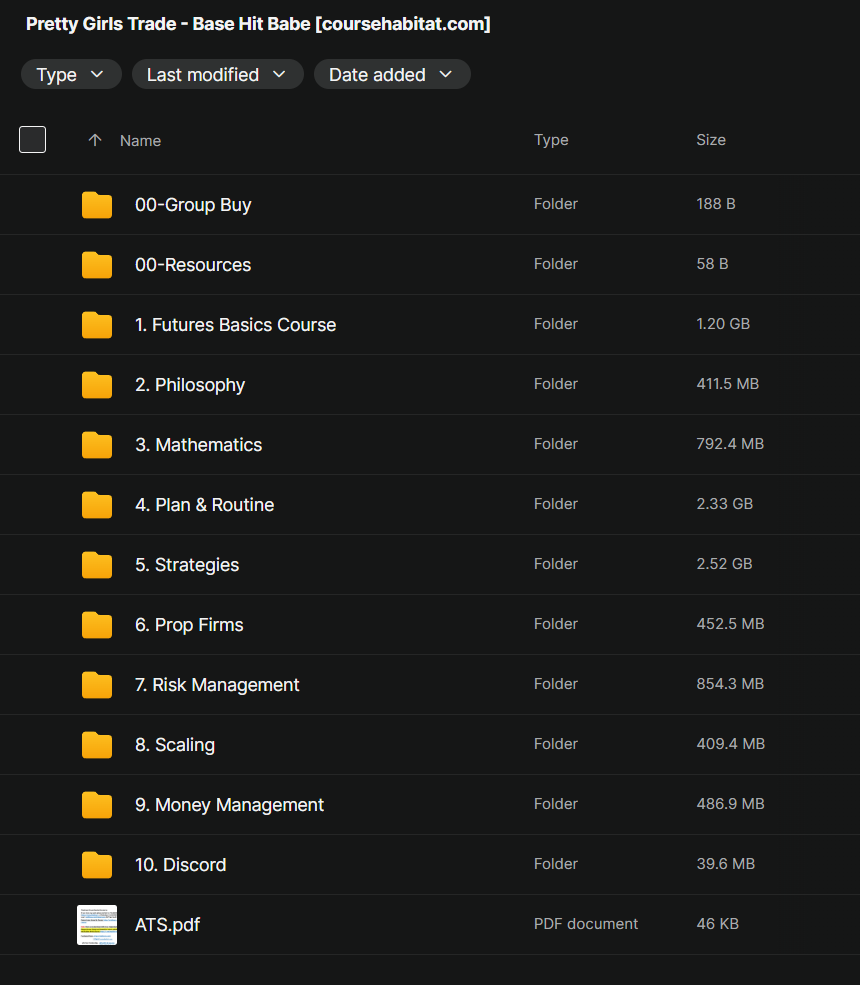Click the Discord folder icon
This screenshot has width=860, height=985.
click(x=97, y=865)
